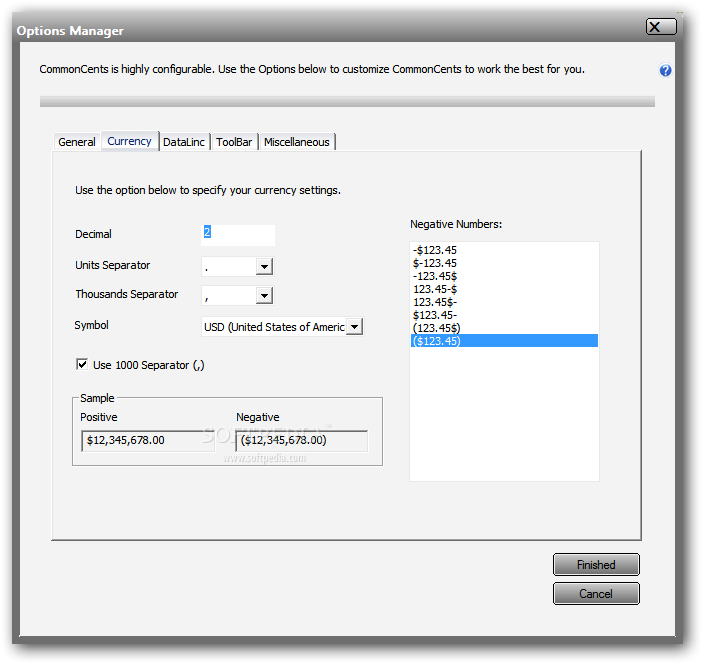Select negative format $-123.45

[x=504, y=263]
